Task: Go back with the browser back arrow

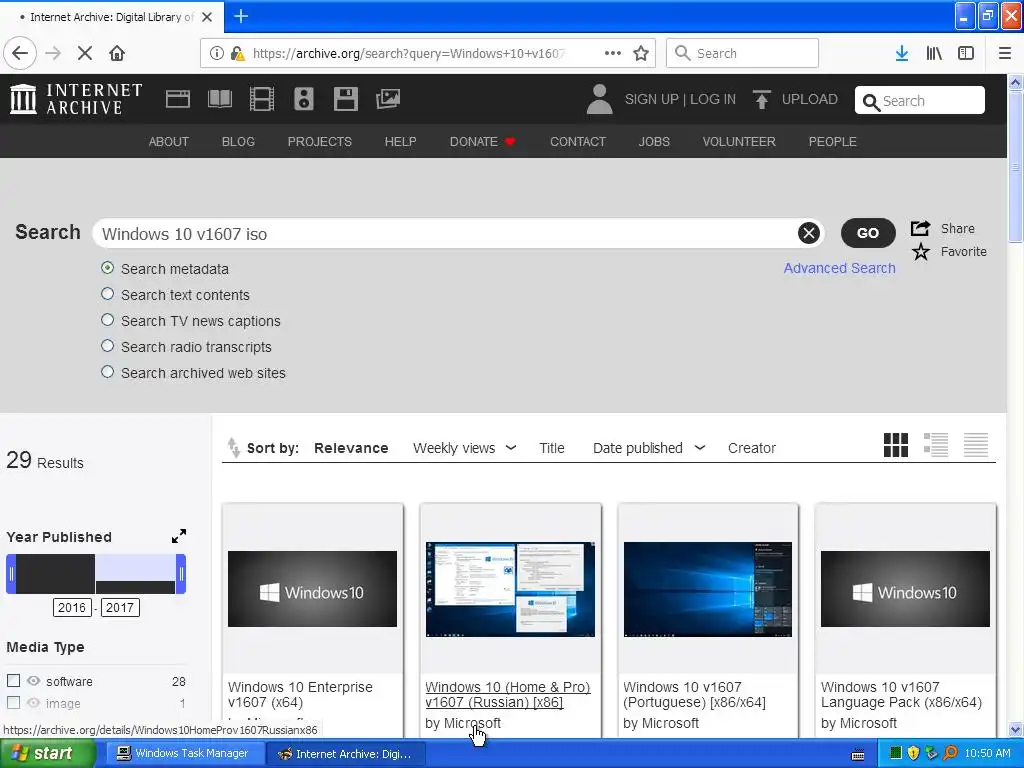Action: coord(20,53)
